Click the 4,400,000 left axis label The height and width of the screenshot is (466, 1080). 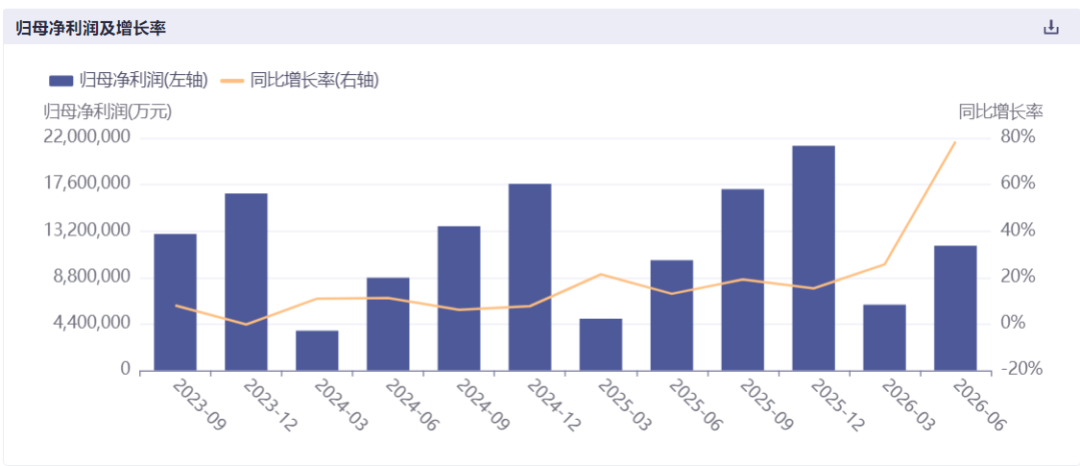[x=92, y=323]
